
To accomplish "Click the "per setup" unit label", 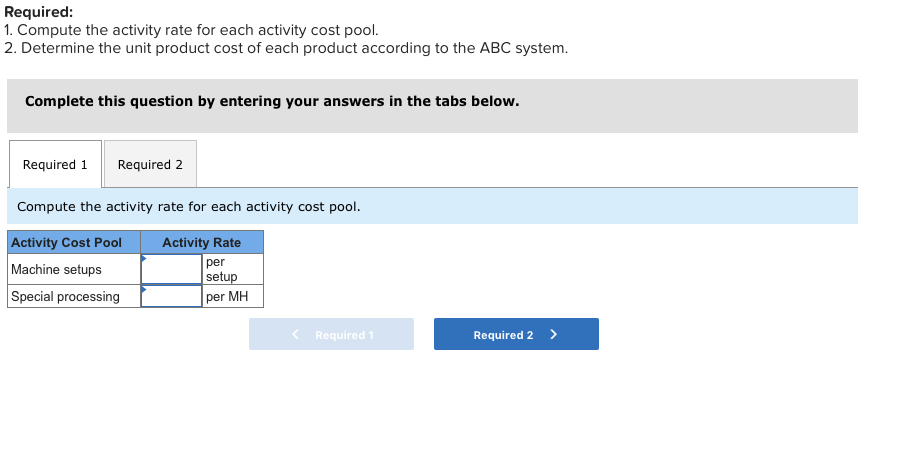I will (x=221, y=269).
